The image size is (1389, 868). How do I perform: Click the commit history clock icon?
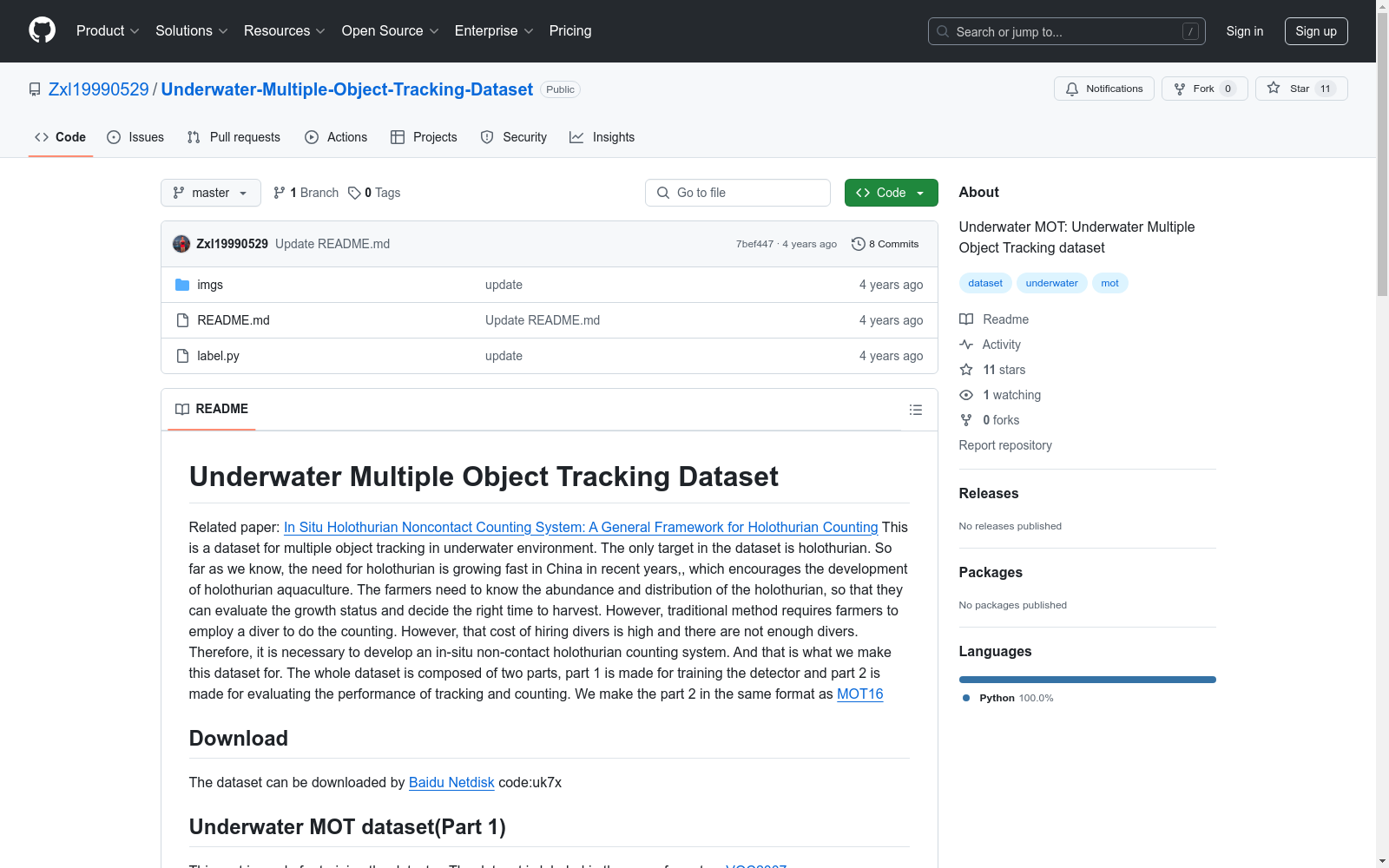(x=859, y=244)
